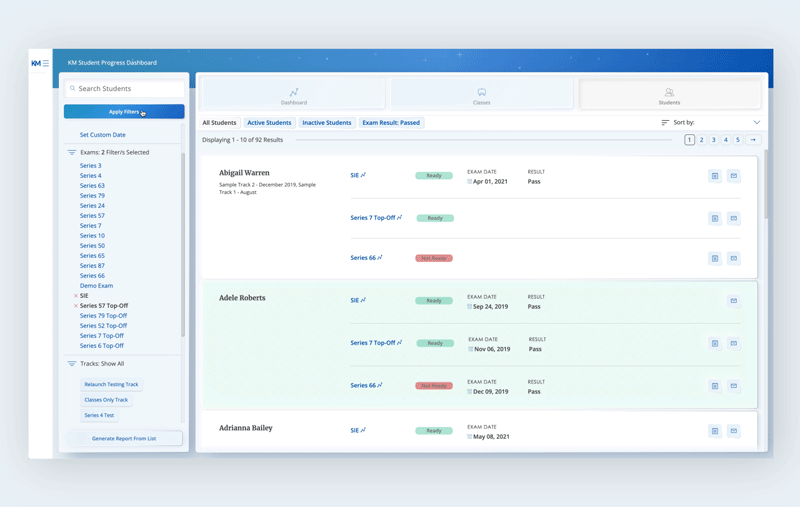Switch to the Dashboard tab
Image resolution: width=800 pixels, height=507 pixels.
[294, 95]
